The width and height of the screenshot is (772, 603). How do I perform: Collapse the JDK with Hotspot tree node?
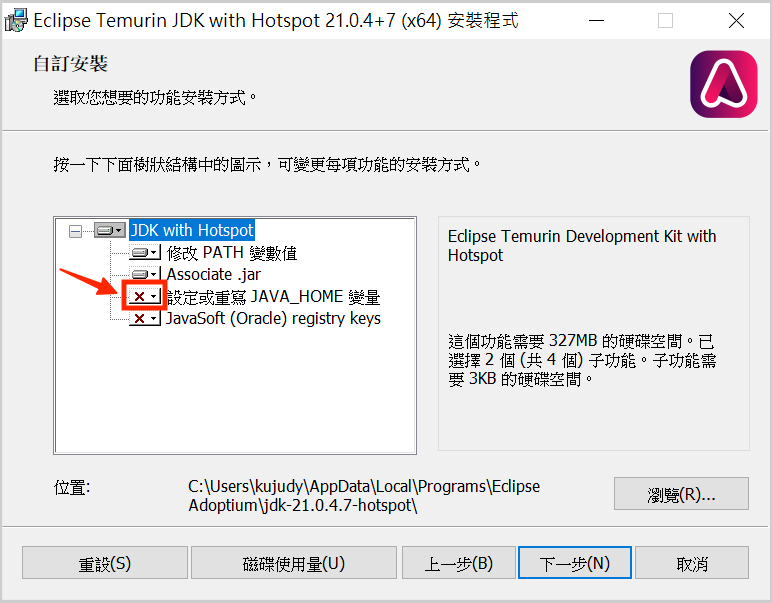(75, 231)
